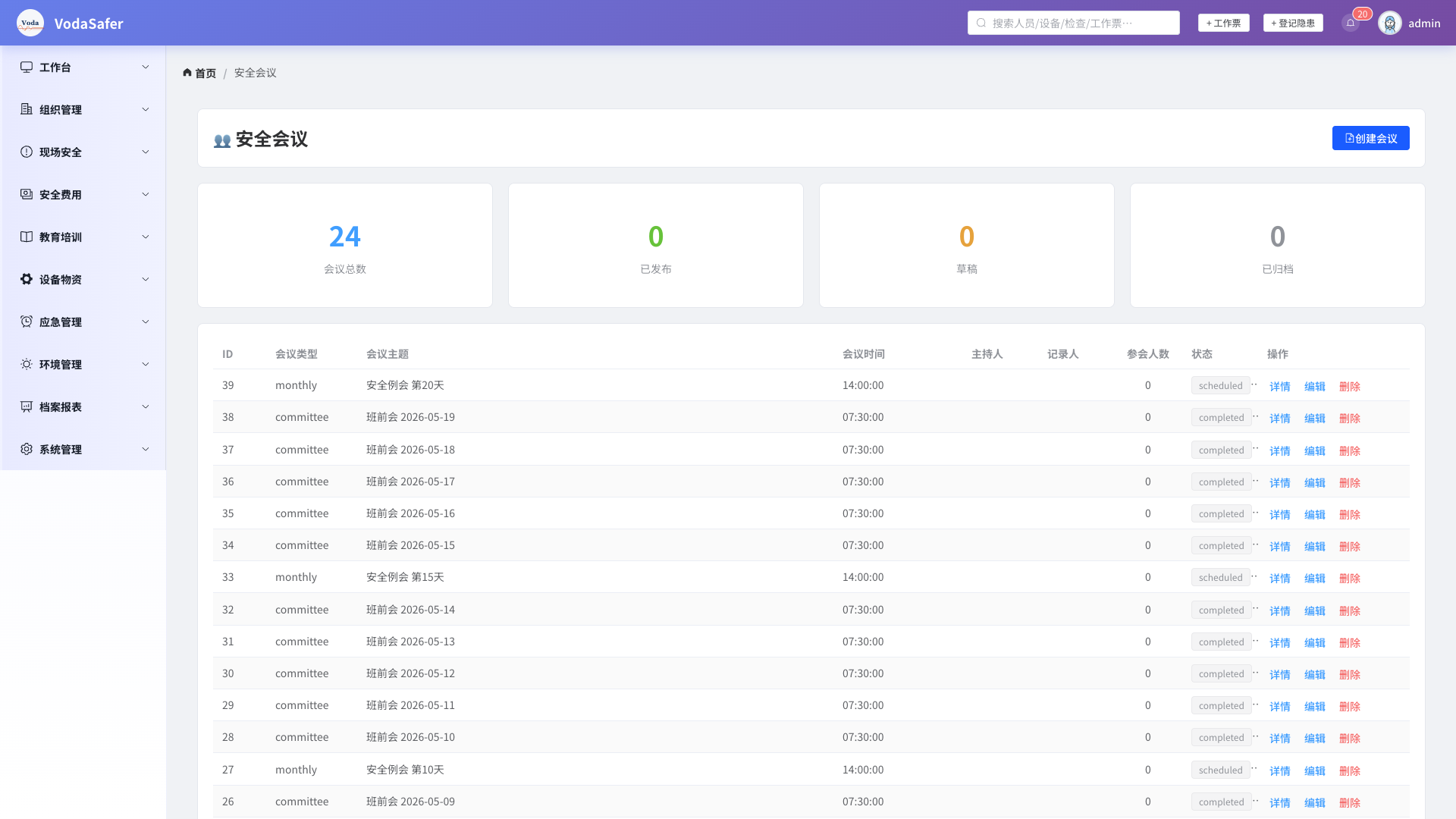1456x819 pixels.
Task: Open the 应急管理 menu item
Action: (x=83, y=322)
